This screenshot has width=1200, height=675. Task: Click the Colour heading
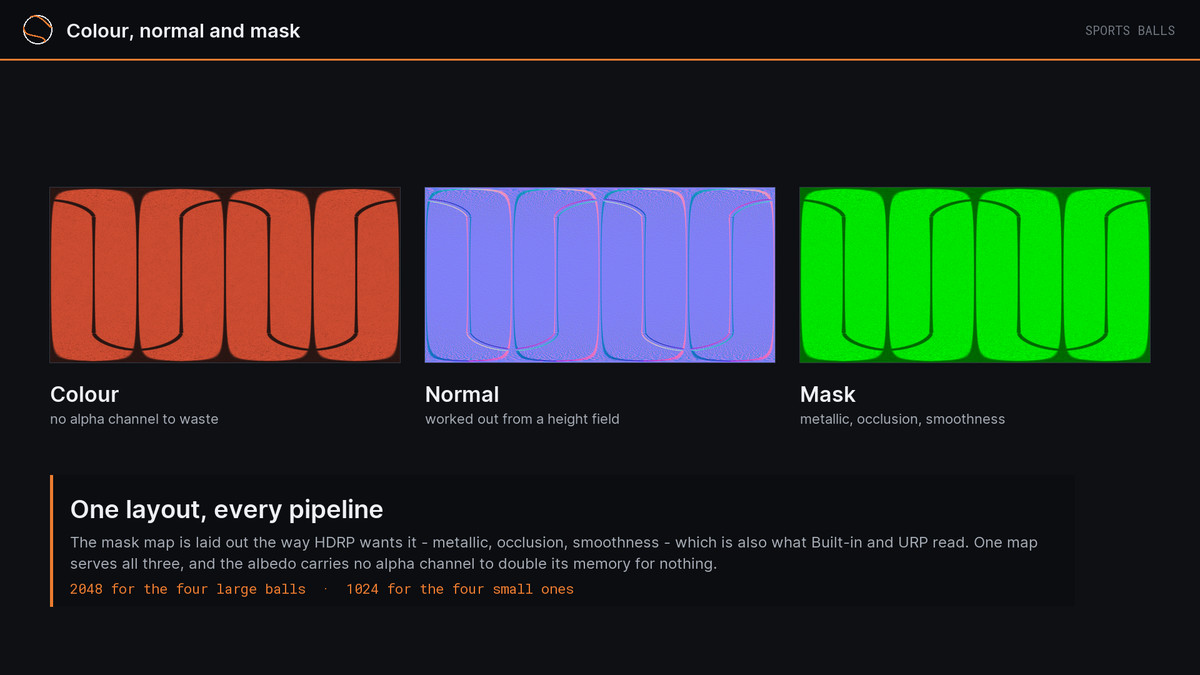(84, 394)
